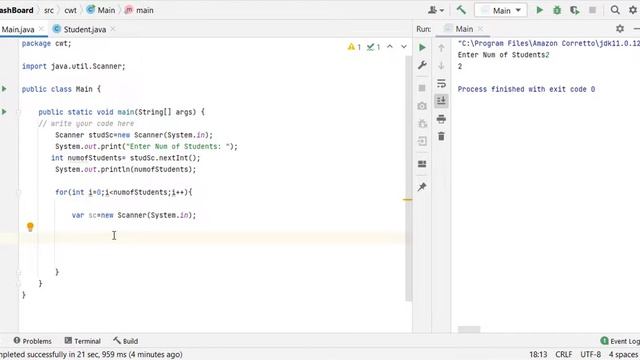This screenshot has width=640, height=360.
Task: Click the cwt breadcrumb
Action: pyautogui.click(x=70, y=10)
